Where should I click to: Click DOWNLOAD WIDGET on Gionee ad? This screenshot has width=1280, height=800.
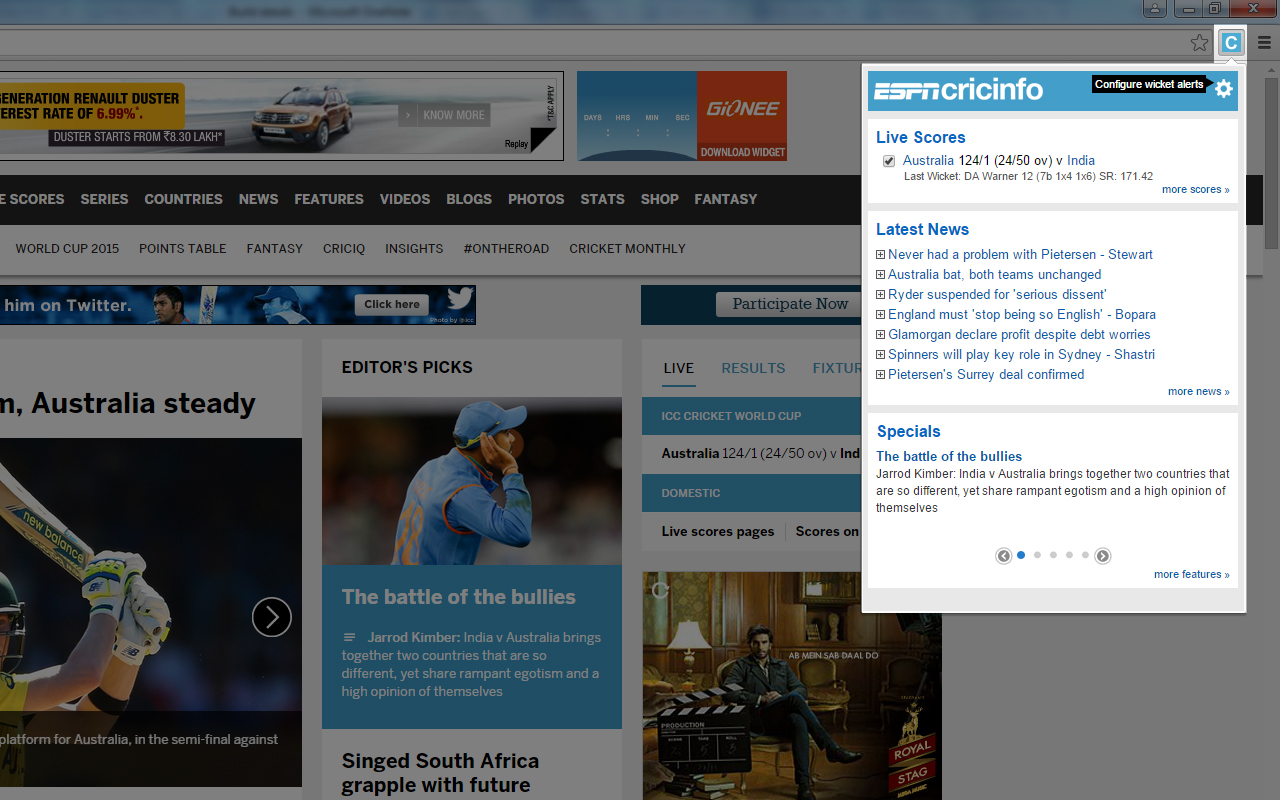pos(743,153)
